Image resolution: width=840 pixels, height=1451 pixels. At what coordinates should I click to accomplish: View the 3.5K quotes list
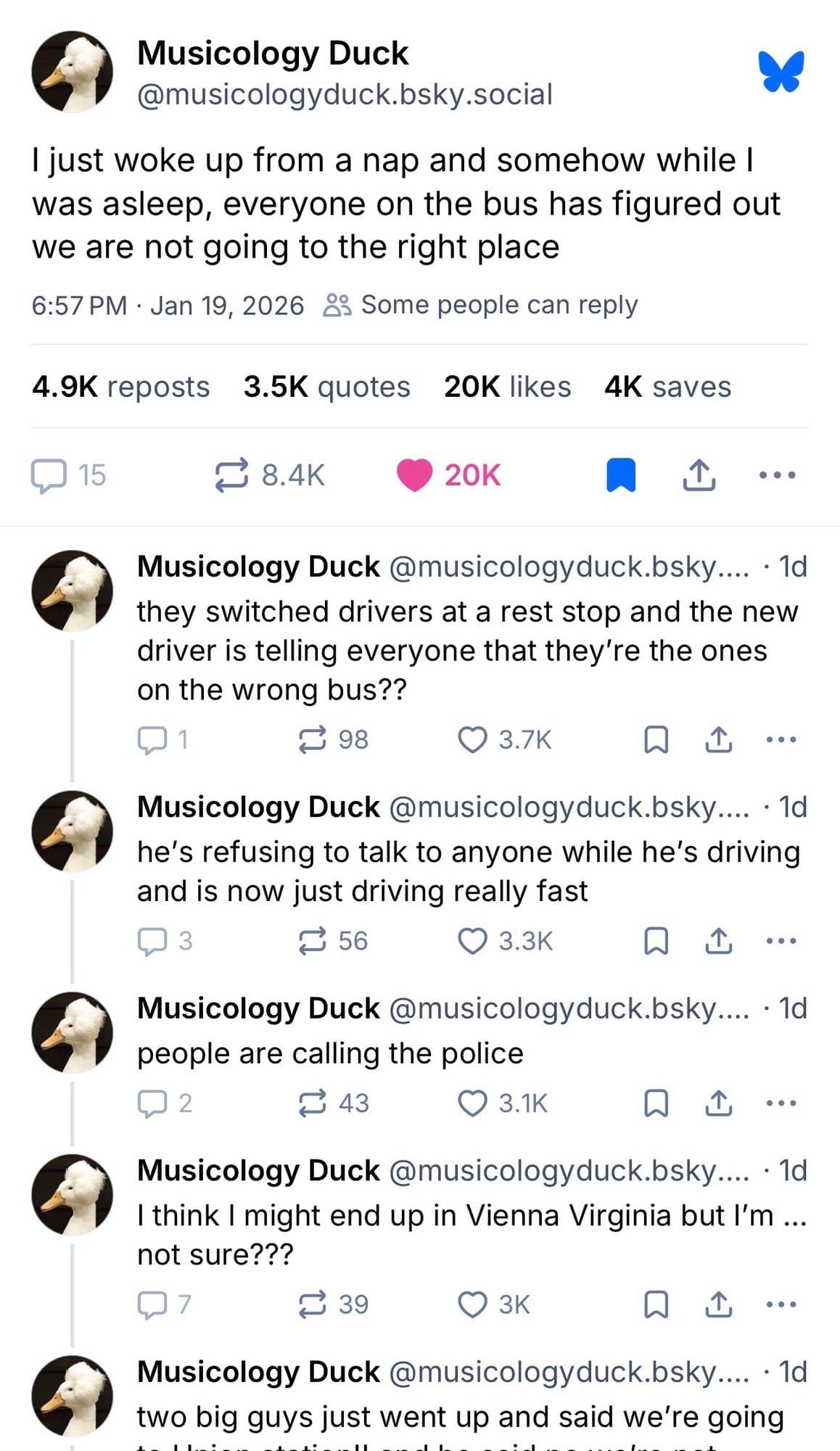326,387
